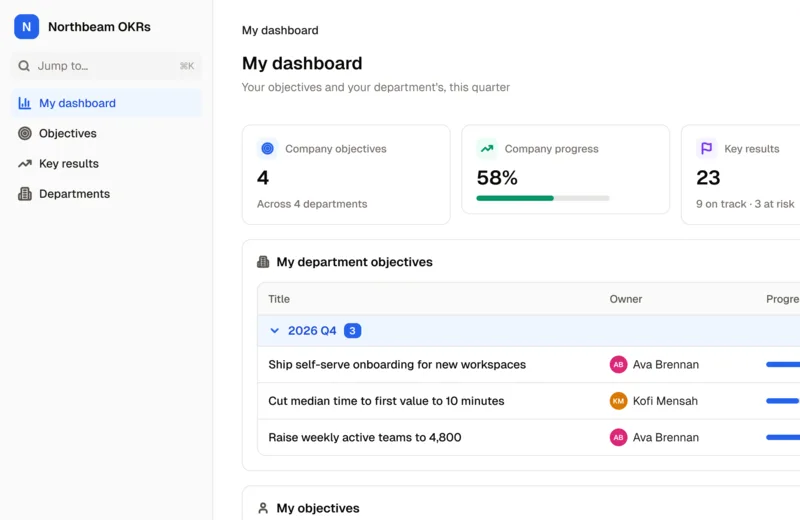
Task: Click Ava Brennan's avatar in weekly active teams row
Action: [618, 437]
